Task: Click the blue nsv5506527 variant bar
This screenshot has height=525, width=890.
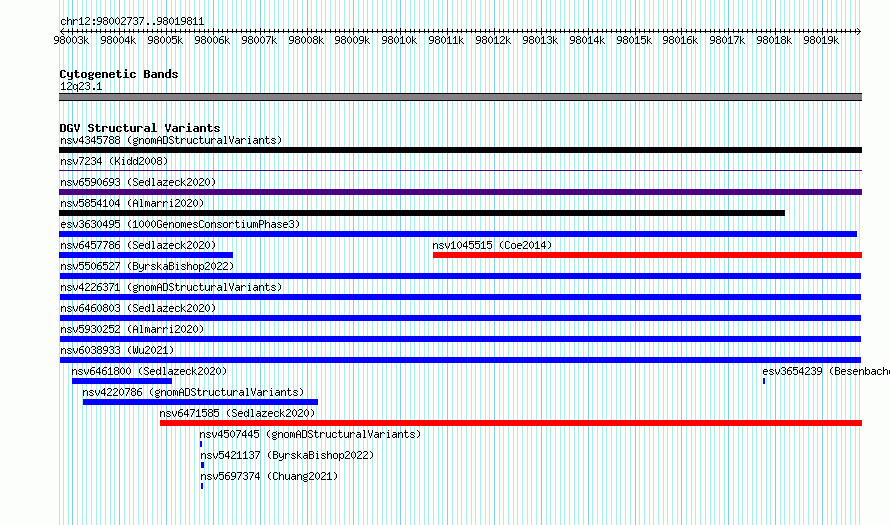Action: [x=460, y=276]
